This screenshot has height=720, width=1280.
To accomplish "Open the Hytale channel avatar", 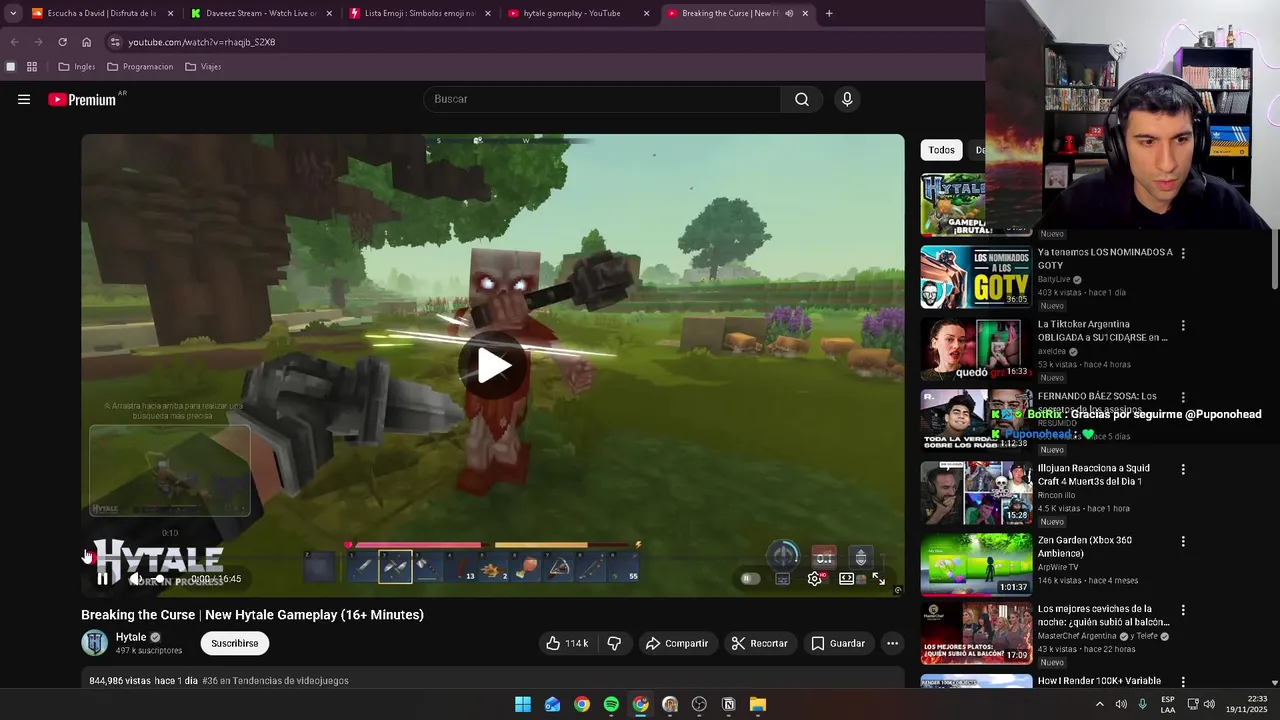I will [x=94, y=643].
